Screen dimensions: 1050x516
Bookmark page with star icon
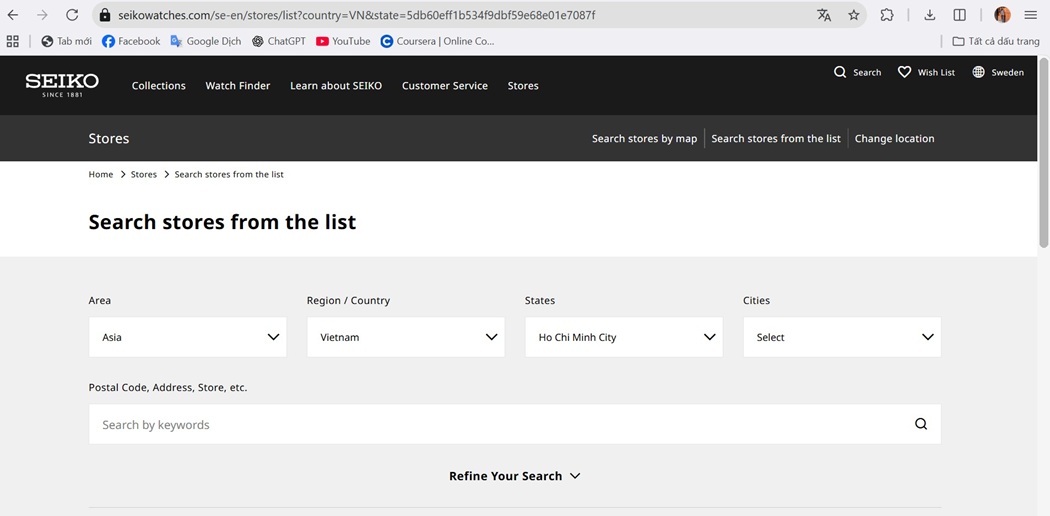pyautogui.click(x=853, y=15)
